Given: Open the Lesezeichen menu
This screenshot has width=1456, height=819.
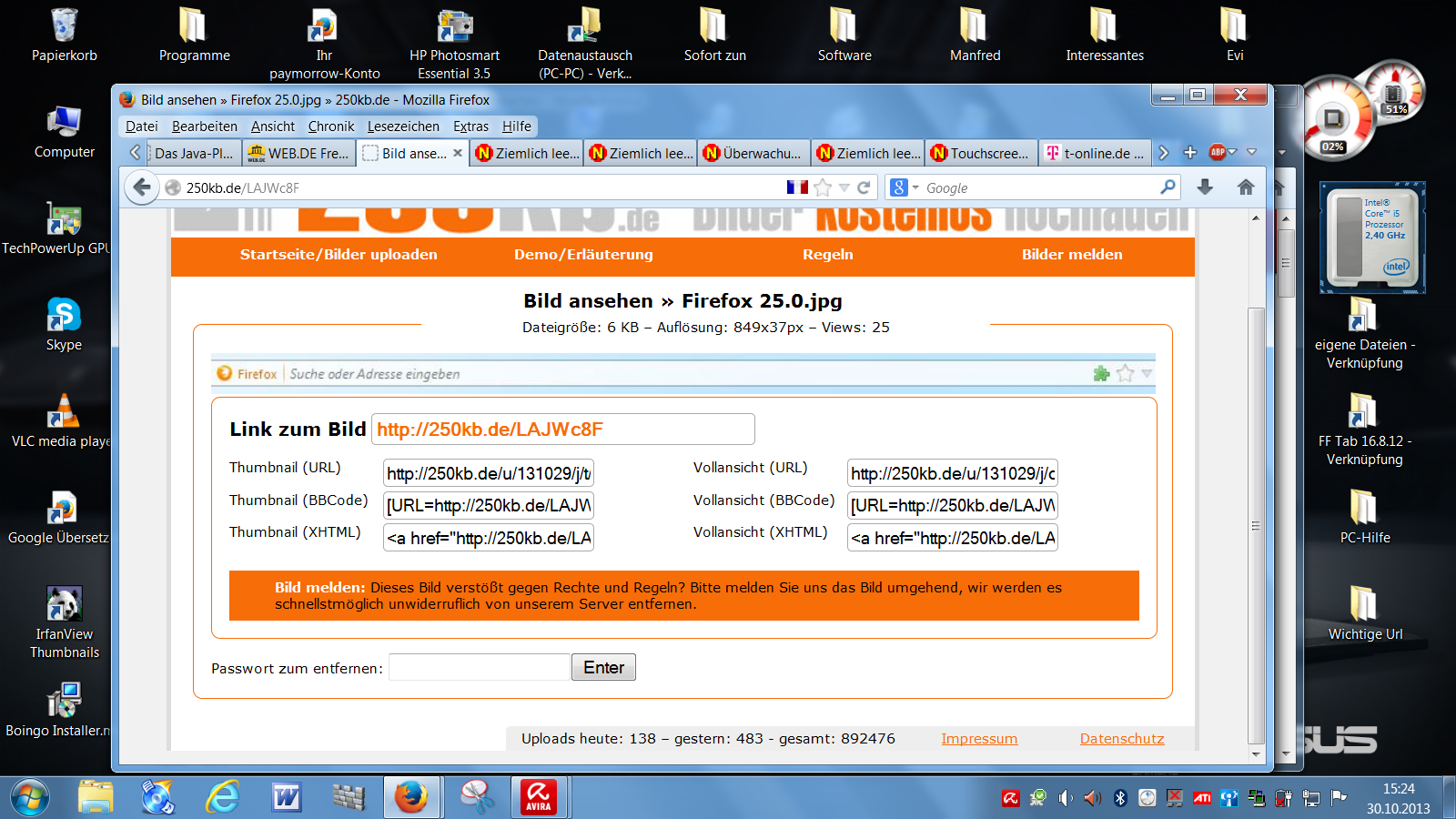Looking at the screenshot, I should point(403,126).
